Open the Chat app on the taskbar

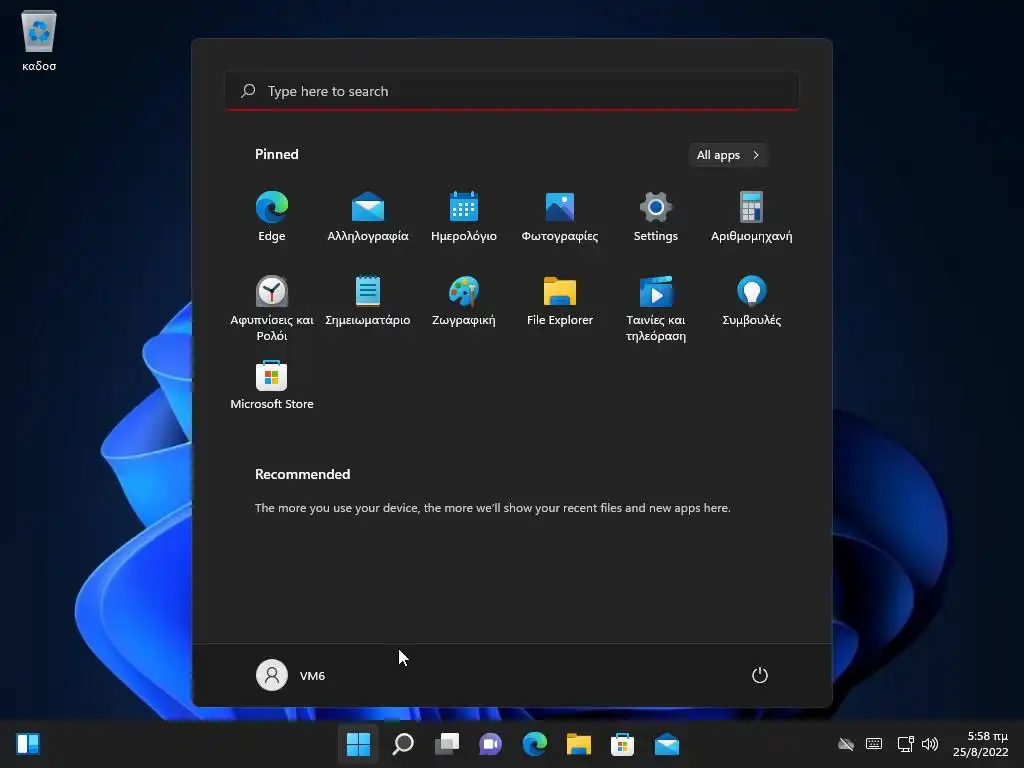(x=490, y=744)
